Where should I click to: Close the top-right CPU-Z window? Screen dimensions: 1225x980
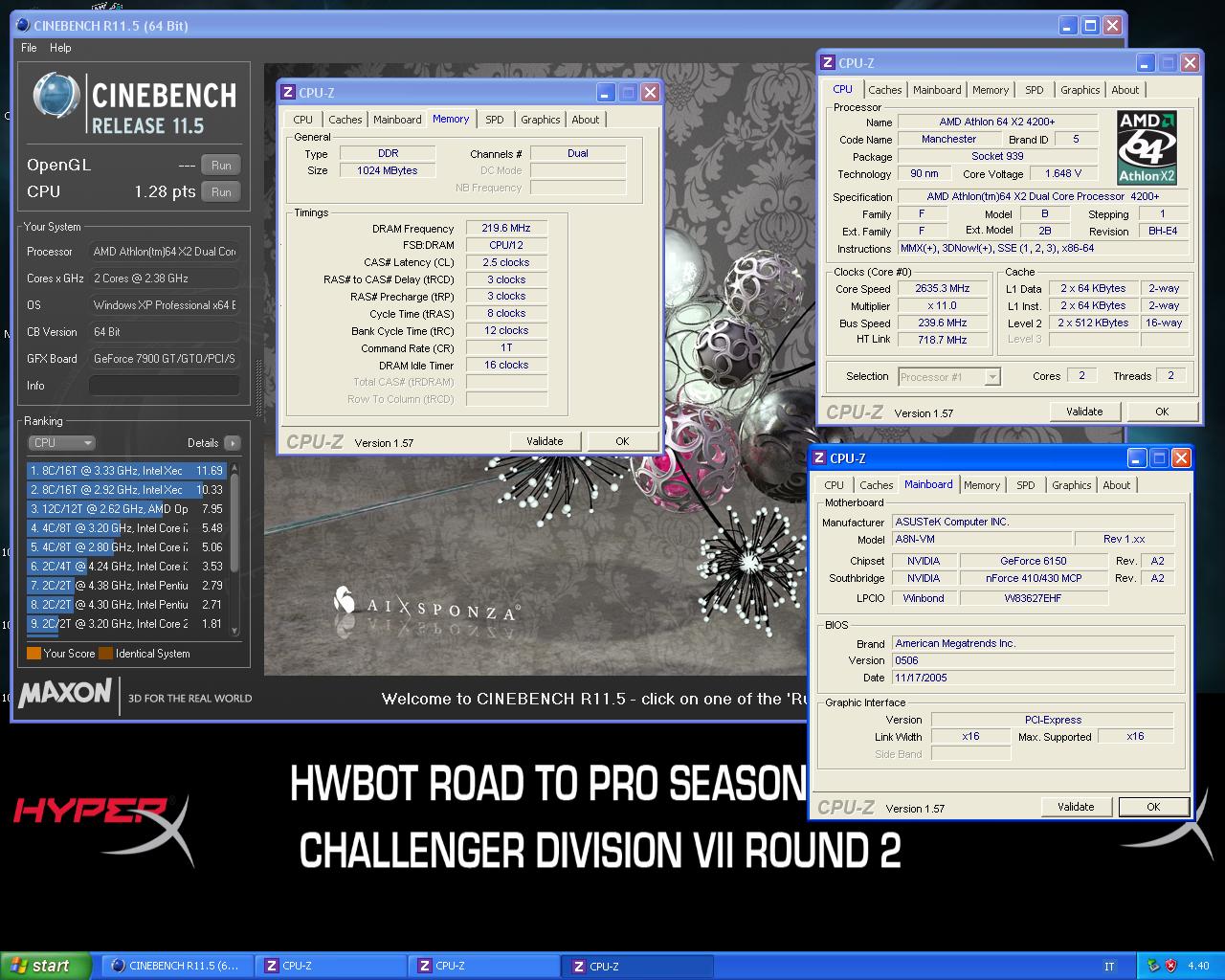tap(1190, 63)
